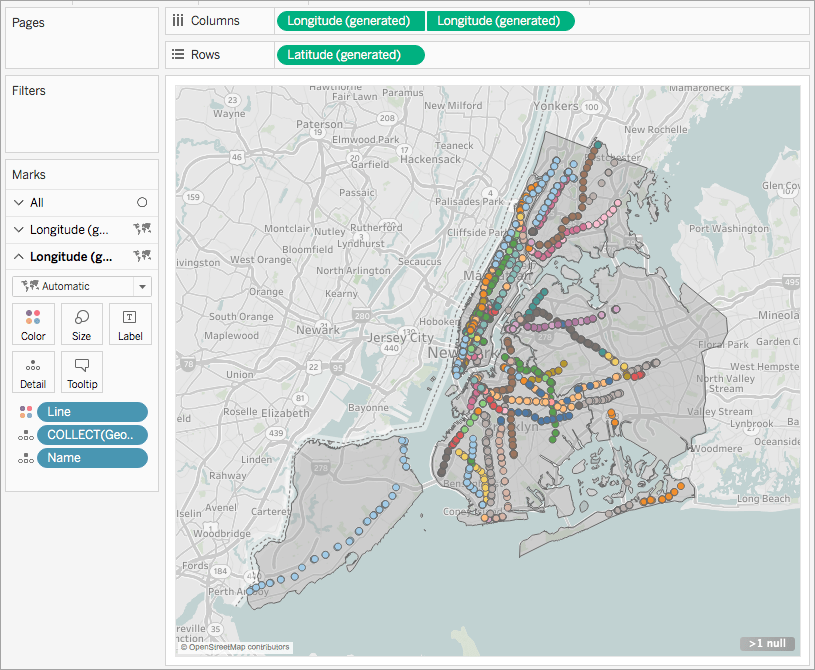
Task: Select the first Longitude (generated) pill on Columns
Action: 350,20
